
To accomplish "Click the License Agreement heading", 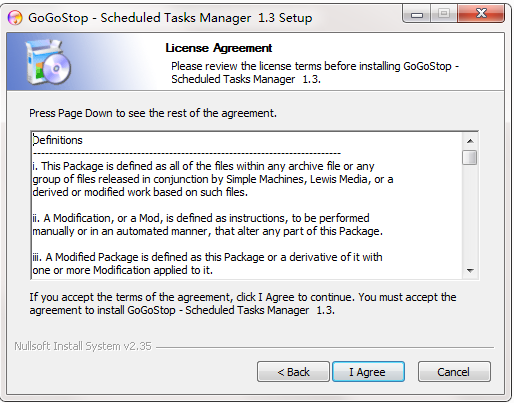I will click(219, 48).
